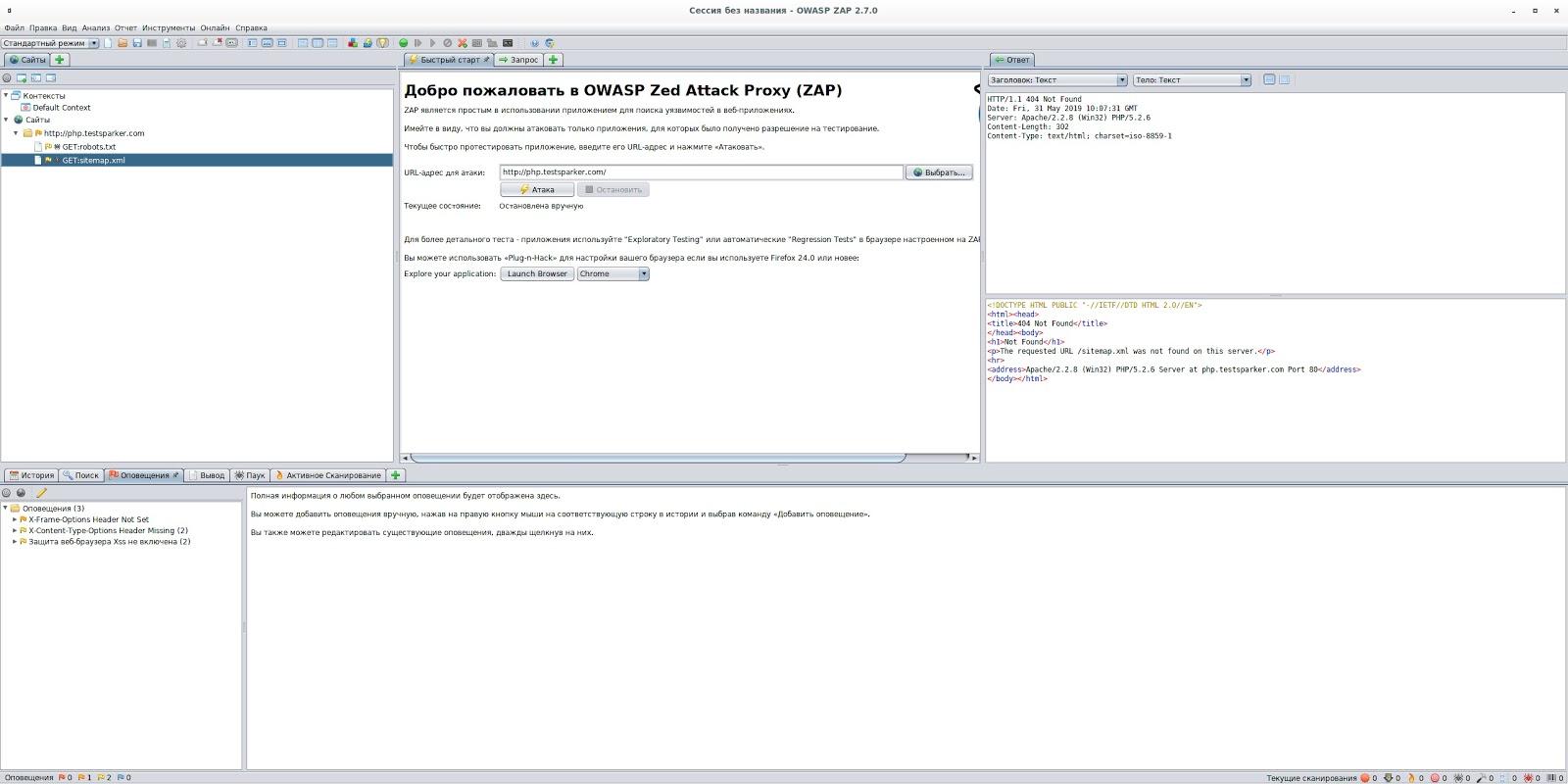Click the Save Session floppy disk icon
Viewport: 1568px width, 784px height.
point(137,43)
